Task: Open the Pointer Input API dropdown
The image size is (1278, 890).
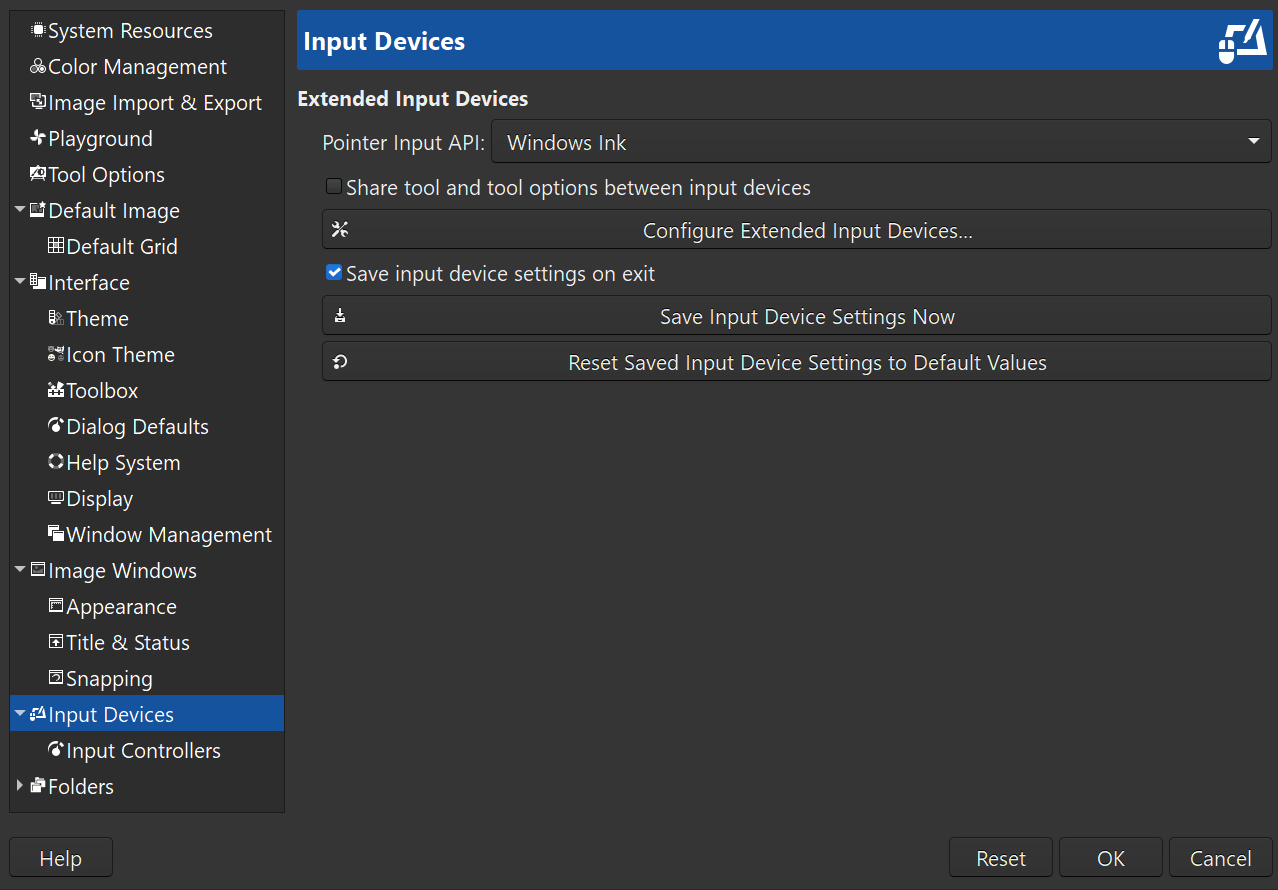Action: point(880,143)
